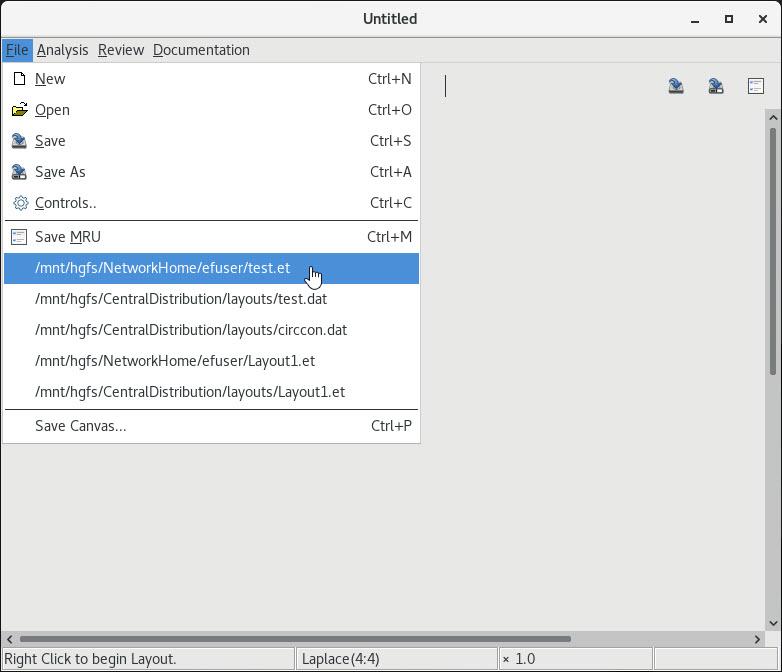This screenshot has width=782, height=672.
Task: Select the Save MRU menu entry
Action: 68,237
